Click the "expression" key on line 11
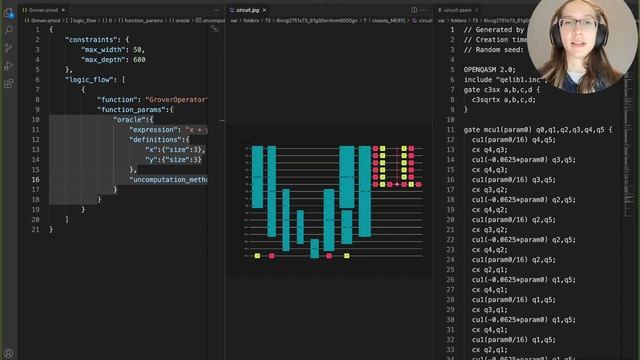The width and height of the screenshot is (640, 360). 153,130
